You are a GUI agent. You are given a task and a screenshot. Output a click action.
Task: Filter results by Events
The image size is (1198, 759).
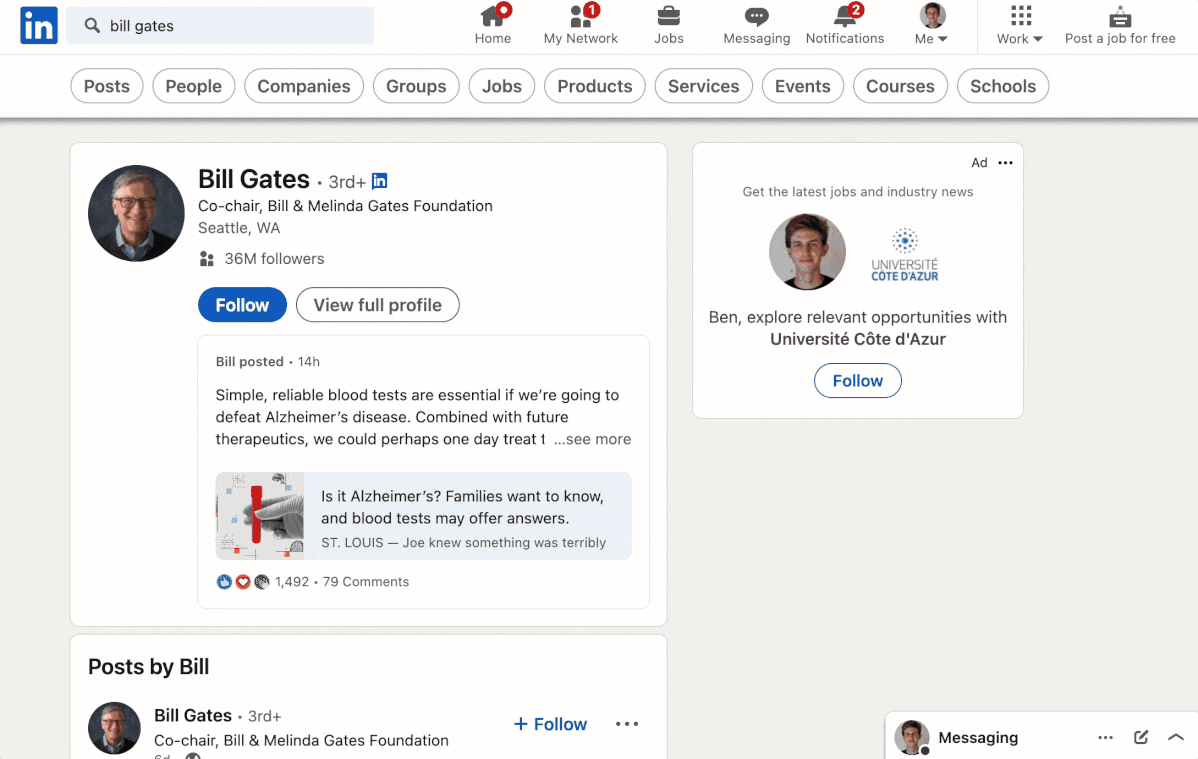pos(802,86)
